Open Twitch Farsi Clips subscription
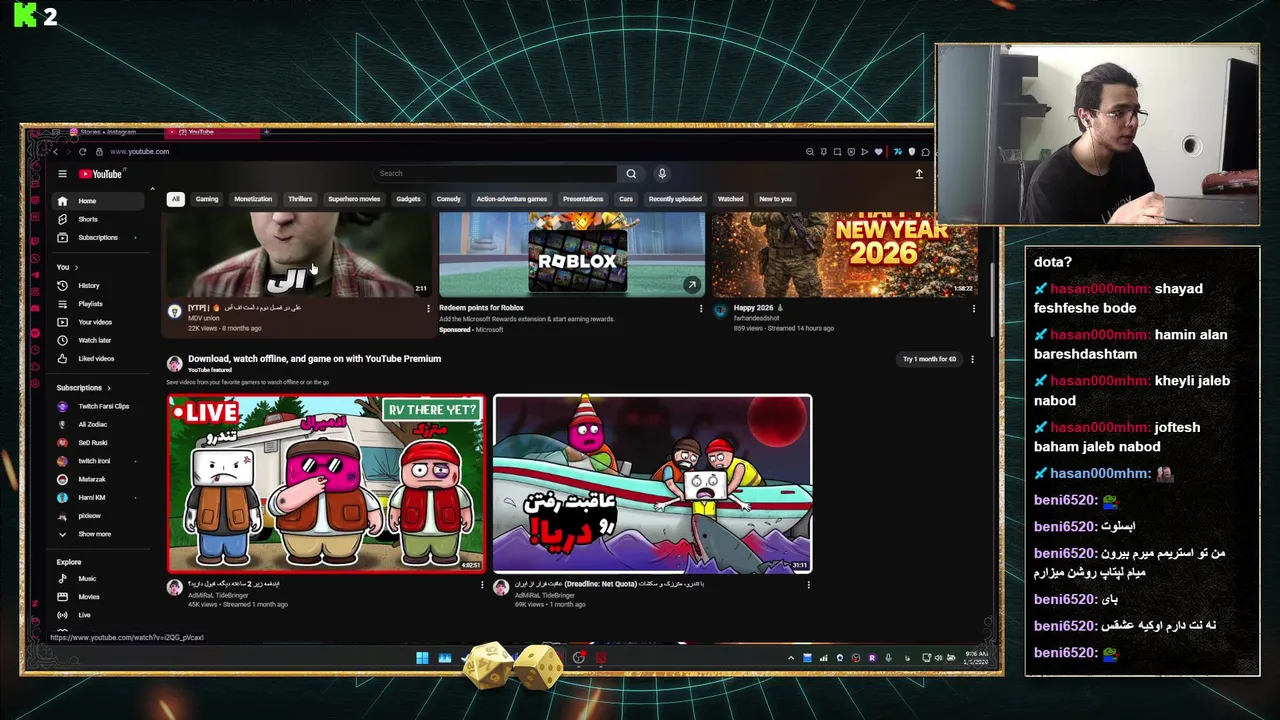Image resolution: width=1280 pixels, height=720 pixels. [x=98, y=406]
